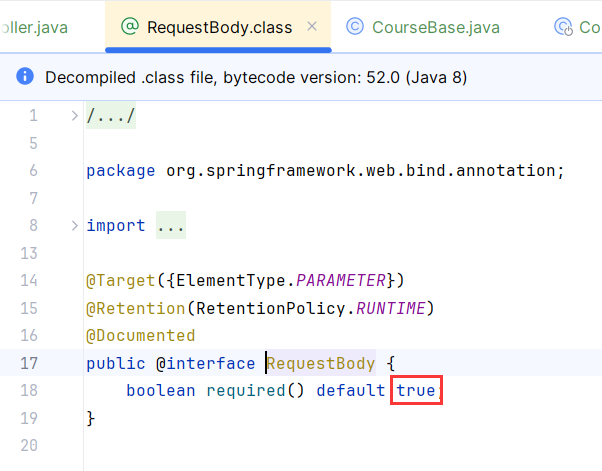Click the folded /.../ comment placeholder
Image resolution: width=602 pixels, height=471 pixels.
point(111,116)
